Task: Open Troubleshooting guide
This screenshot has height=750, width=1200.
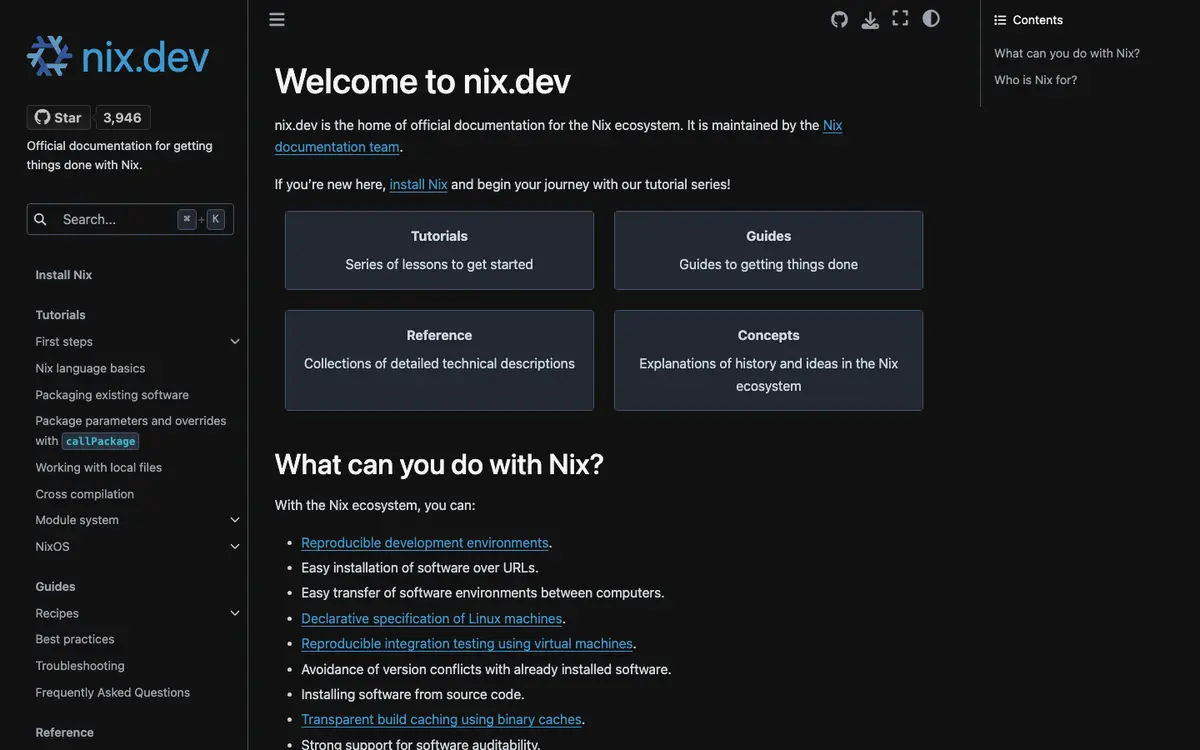Action: pos(80,666)
